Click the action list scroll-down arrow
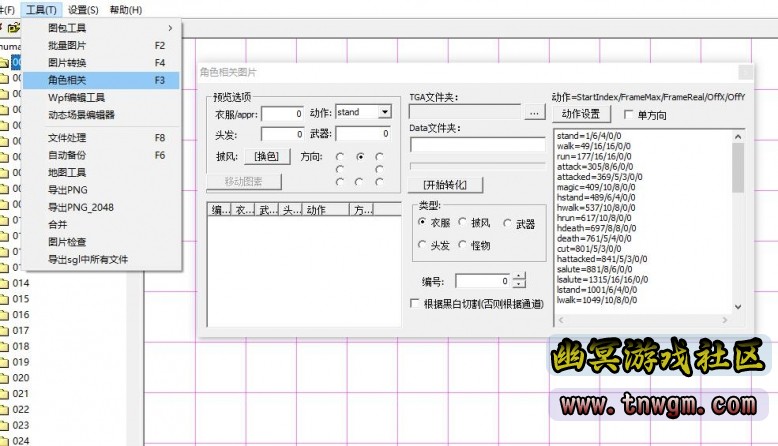778x446 pixels. pyautogui.click(x=738, y=307)
